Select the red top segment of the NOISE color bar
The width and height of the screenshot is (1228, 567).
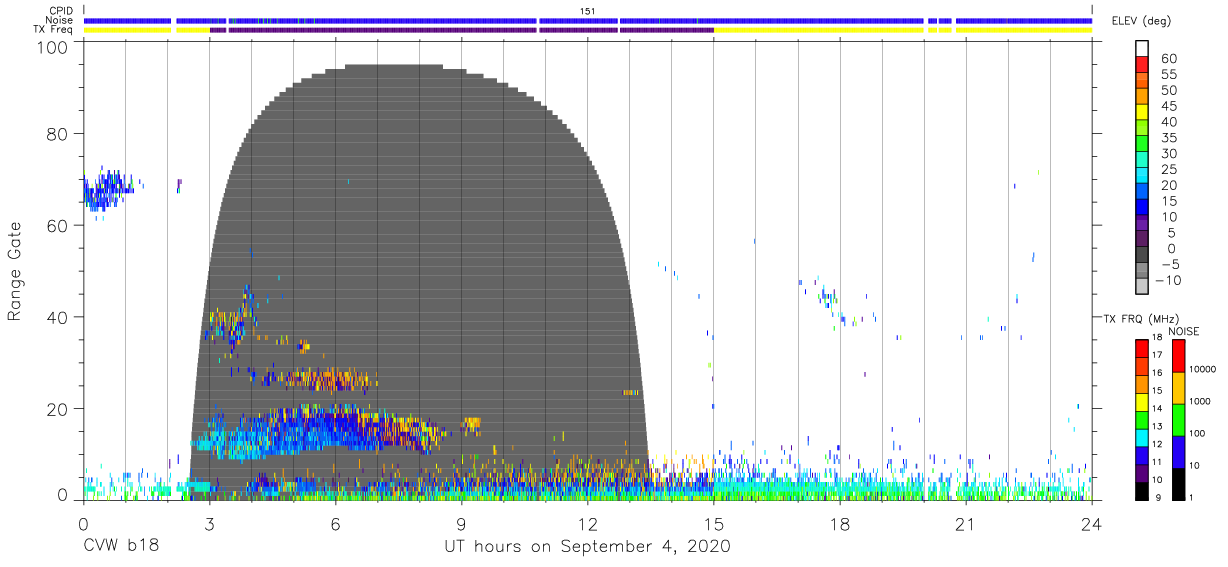pos(1179,355)
